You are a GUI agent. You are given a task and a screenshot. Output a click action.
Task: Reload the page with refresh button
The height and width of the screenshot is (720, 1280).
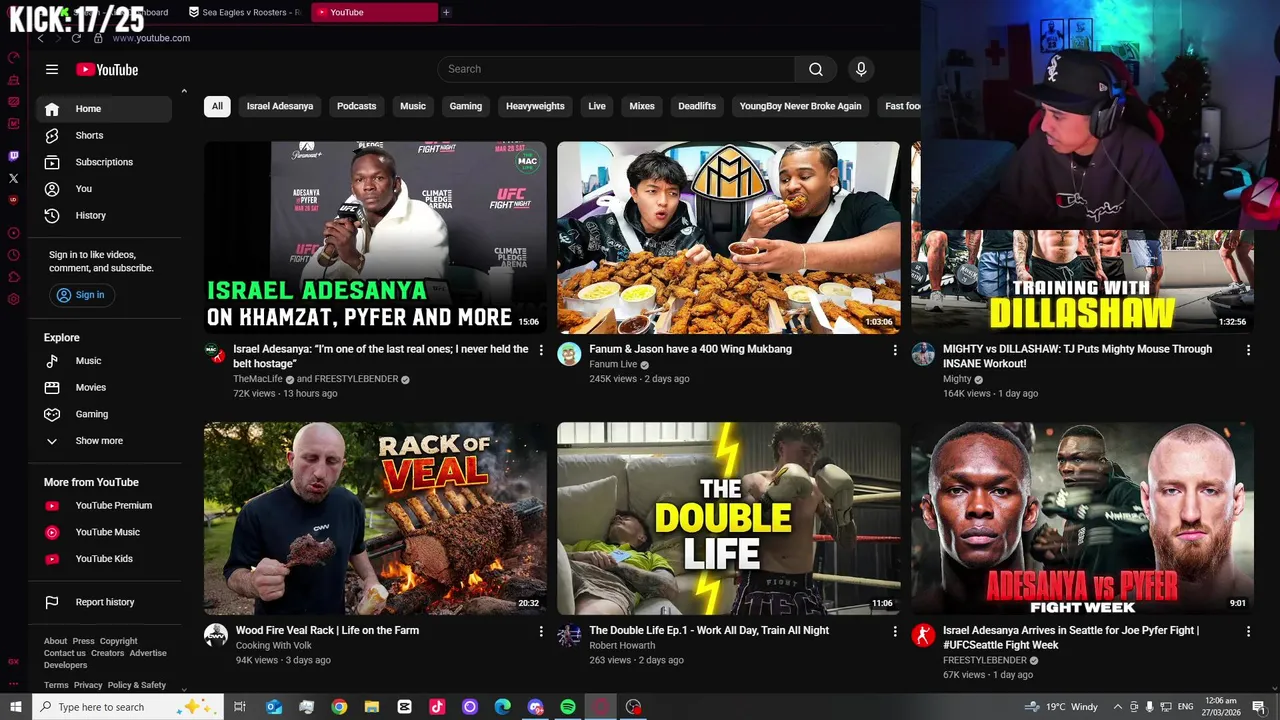point(76,38)
